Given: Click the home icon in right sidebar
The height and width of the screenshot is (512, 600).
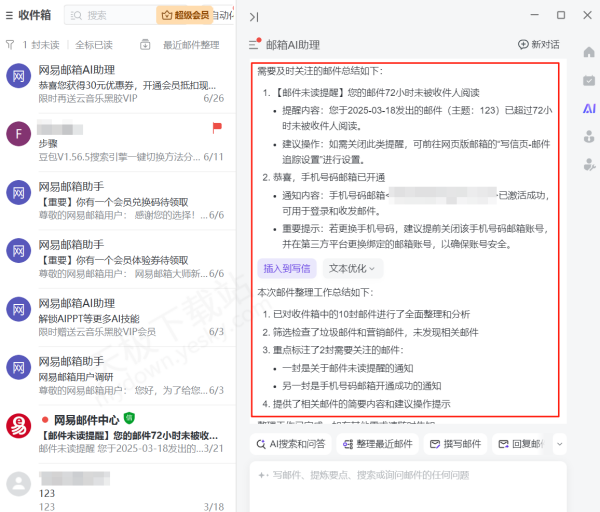Looking at the screenshot, I should click(x=589, y=52).
